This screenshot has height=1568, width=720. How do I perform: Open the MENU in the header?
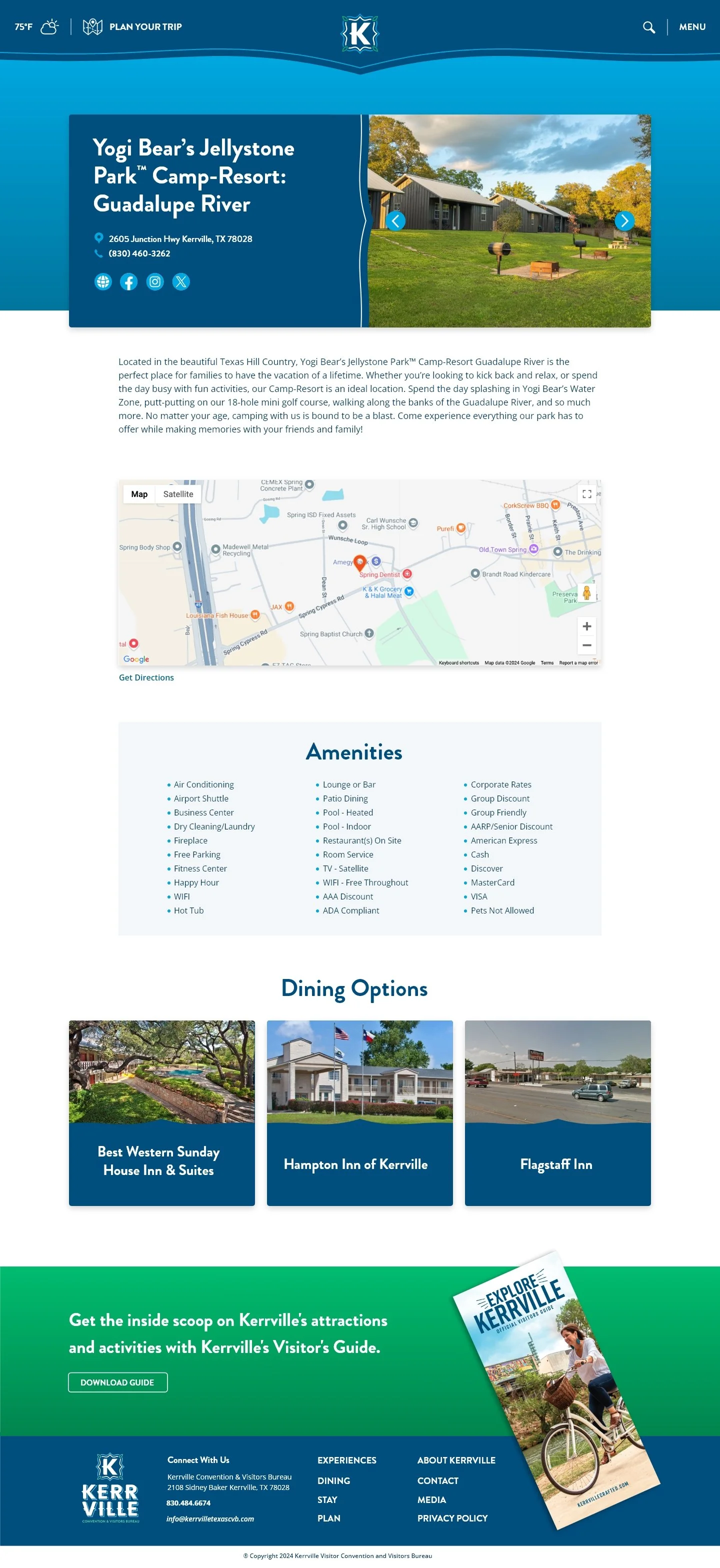tap(692, 27)
